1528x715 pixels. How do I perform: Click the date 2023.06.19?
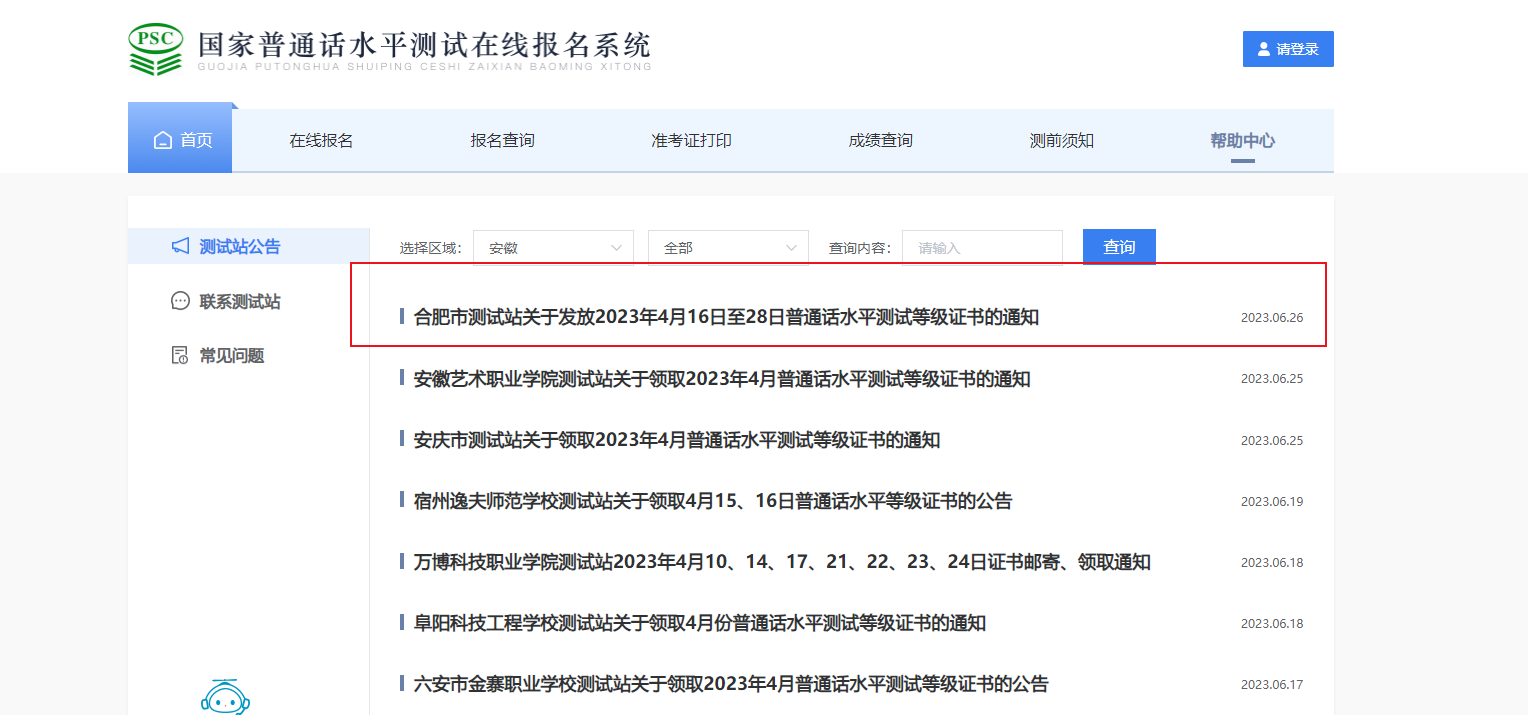click(x=1272, y=502)
